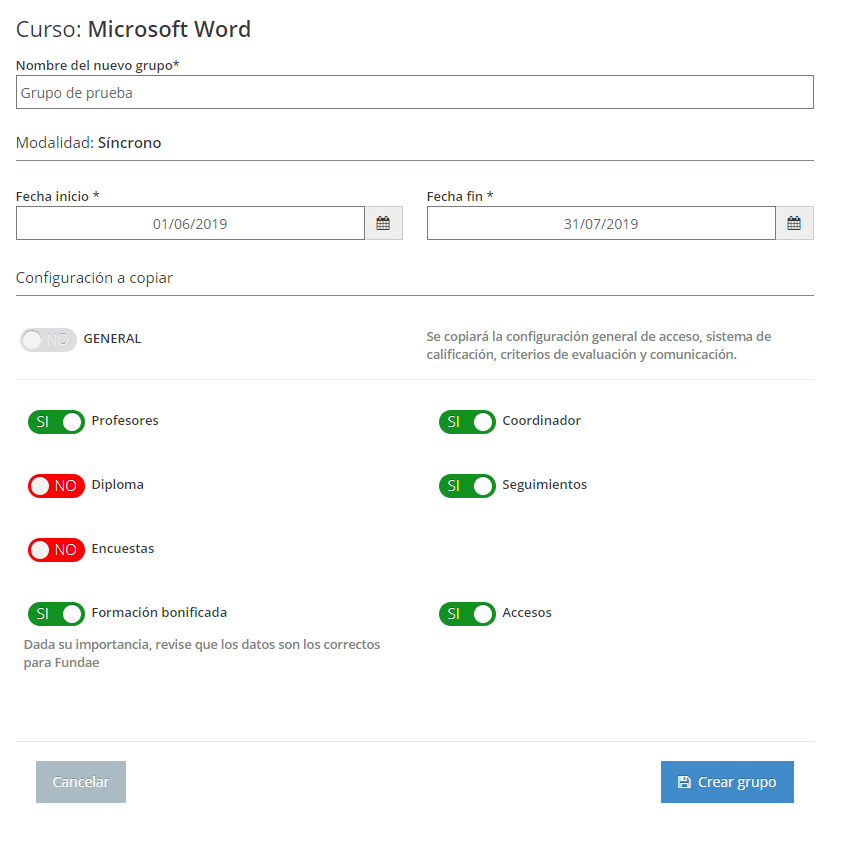Click the Seguimientos label

(x=545, y=485)
